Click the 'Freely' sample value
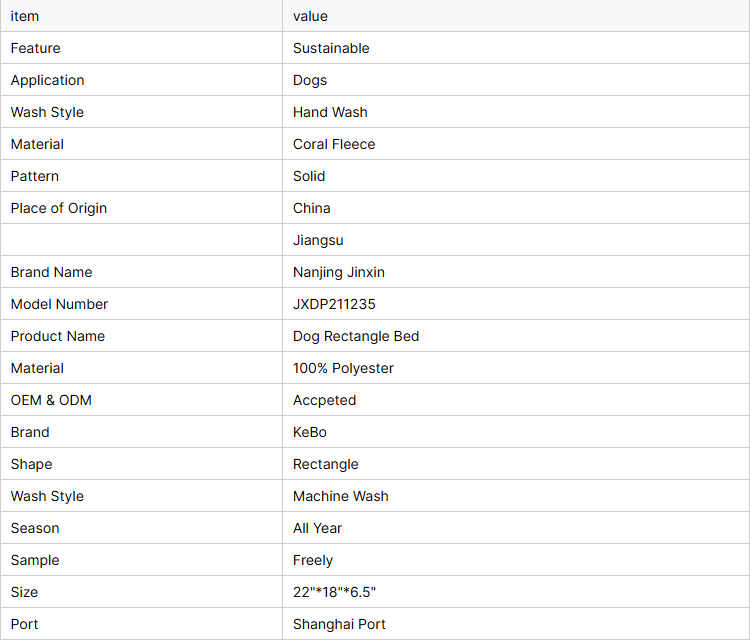Image resolution: width=750 pixels, height=642 pixels. pos(313,560)
